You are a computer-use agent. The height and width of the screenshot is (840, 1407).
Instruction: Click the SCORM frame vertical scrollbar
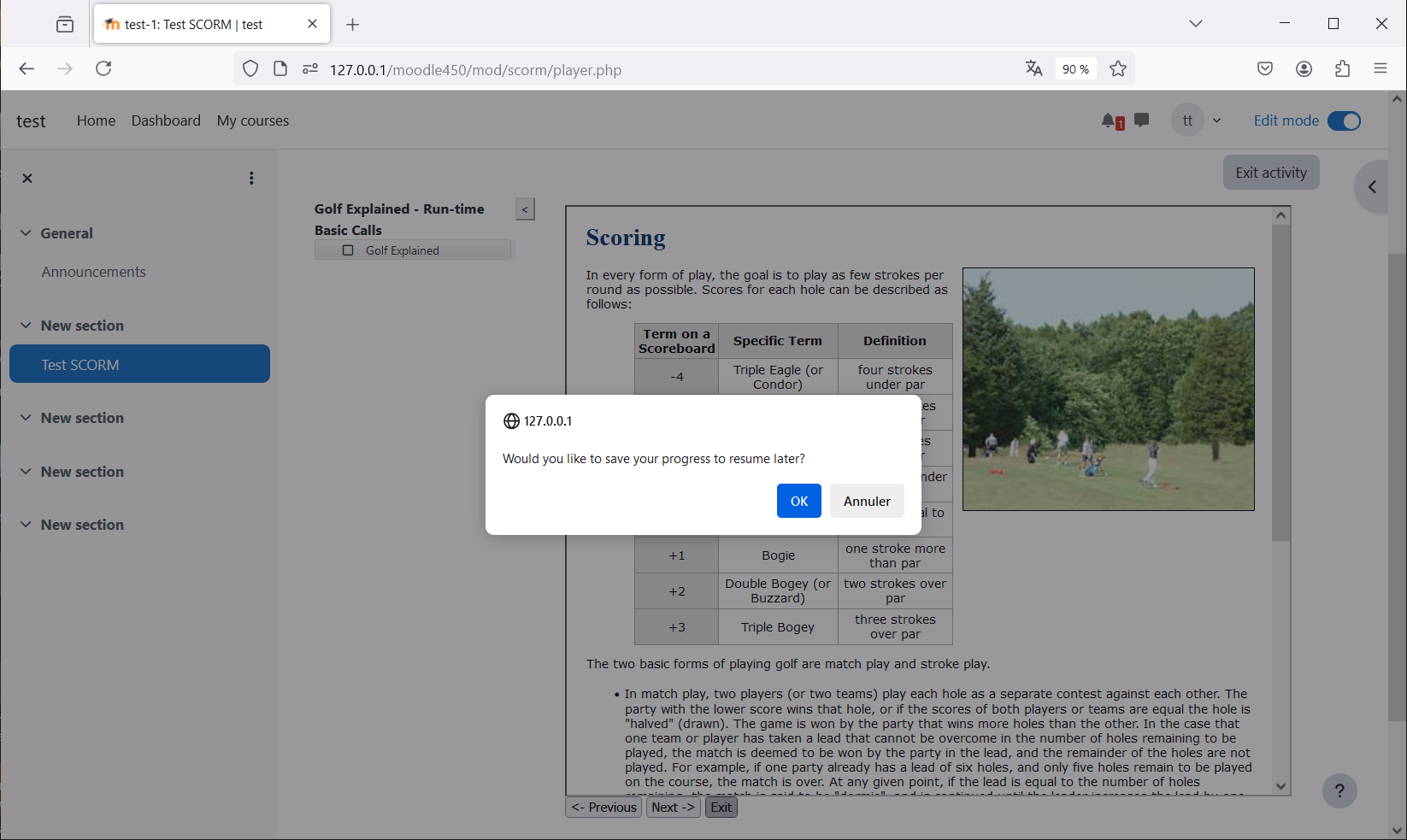pyautogui.click(x=1280, y=383)
